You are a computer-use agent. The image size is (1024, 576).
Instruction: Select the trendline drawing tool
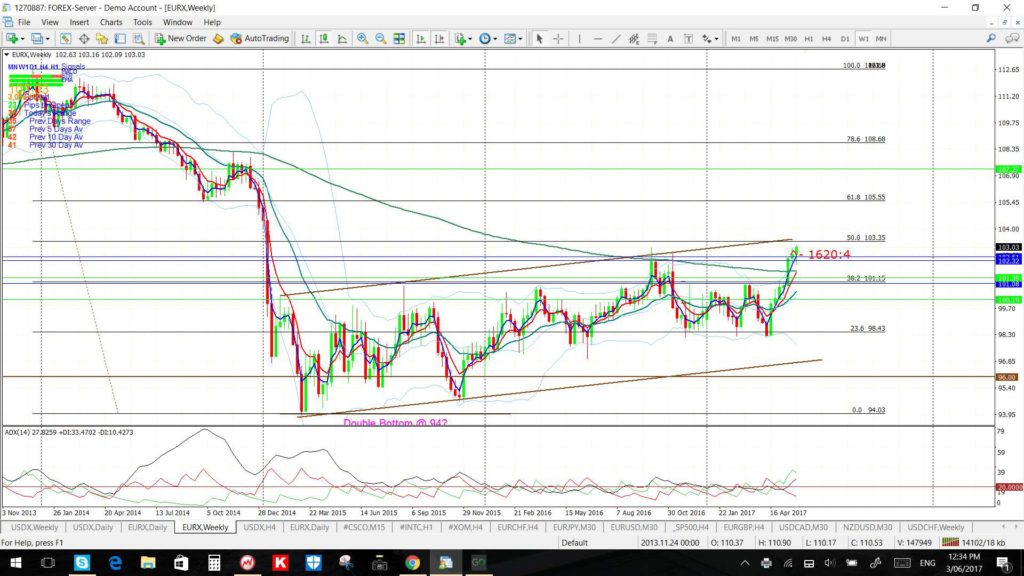point(615,39)
